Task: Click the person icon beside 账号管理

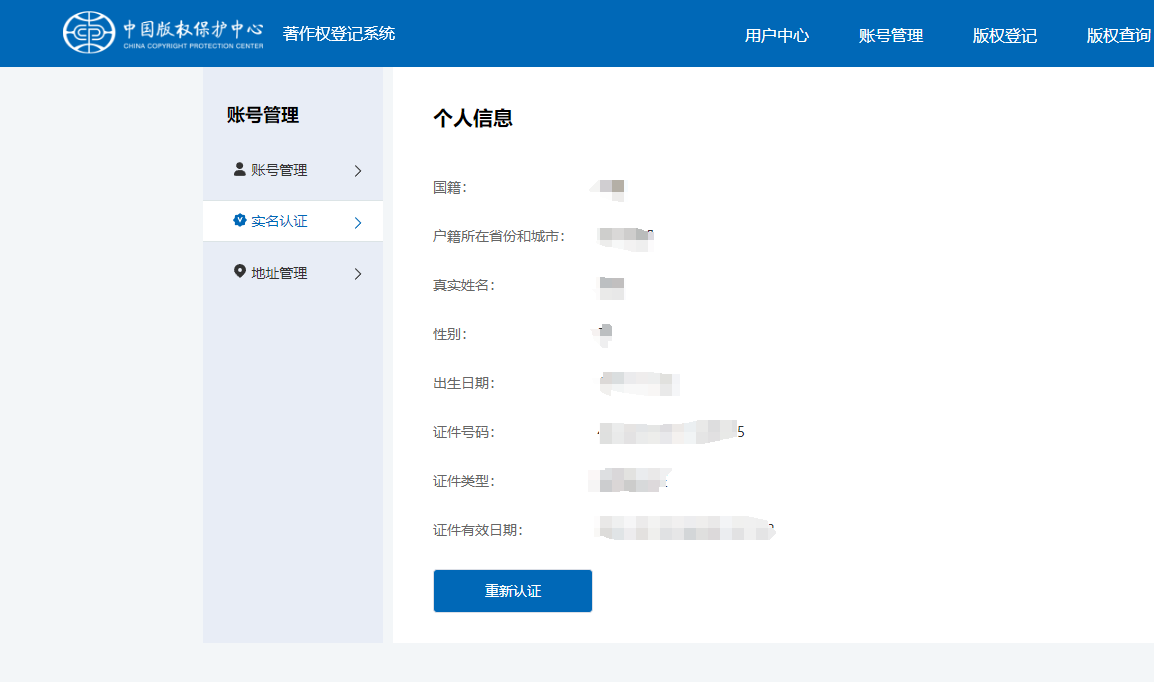Action: (x=239, y=169)
